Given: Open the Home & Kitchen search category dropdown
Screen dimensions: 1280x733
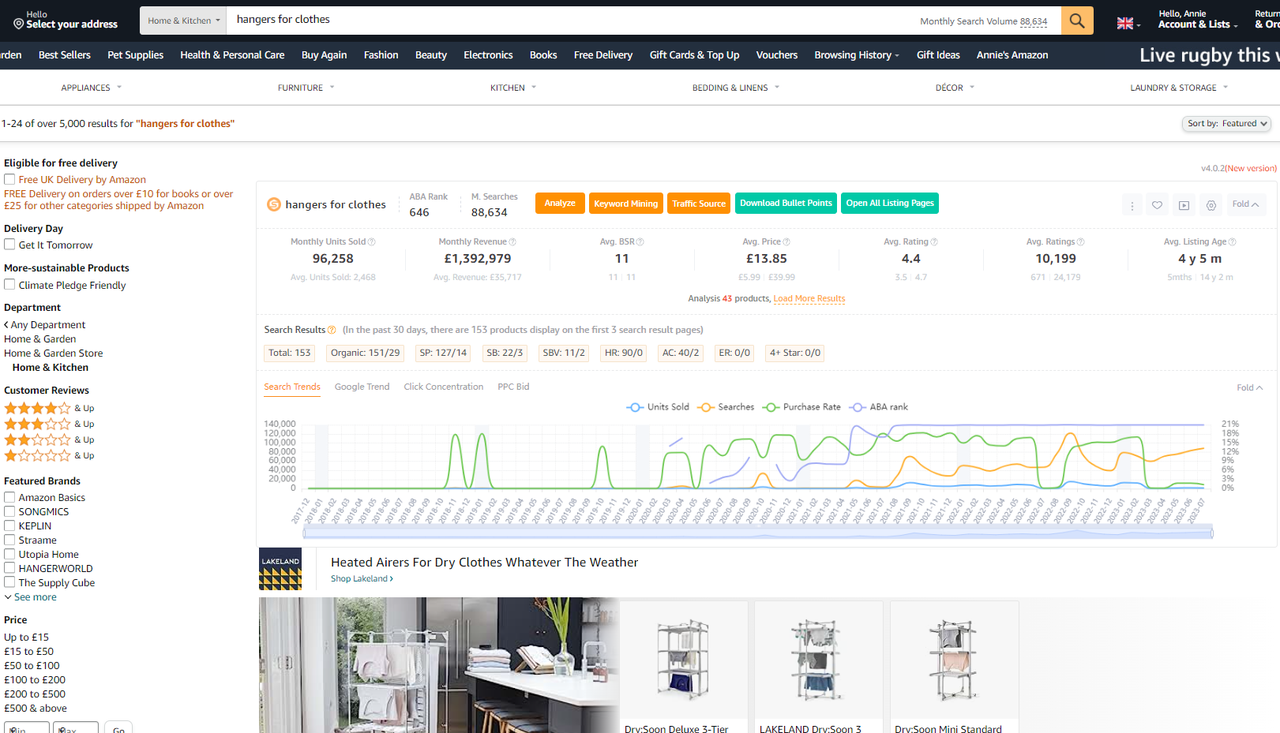Looking at the screenshot, I should pyautogui.click(x=184, y=20).
